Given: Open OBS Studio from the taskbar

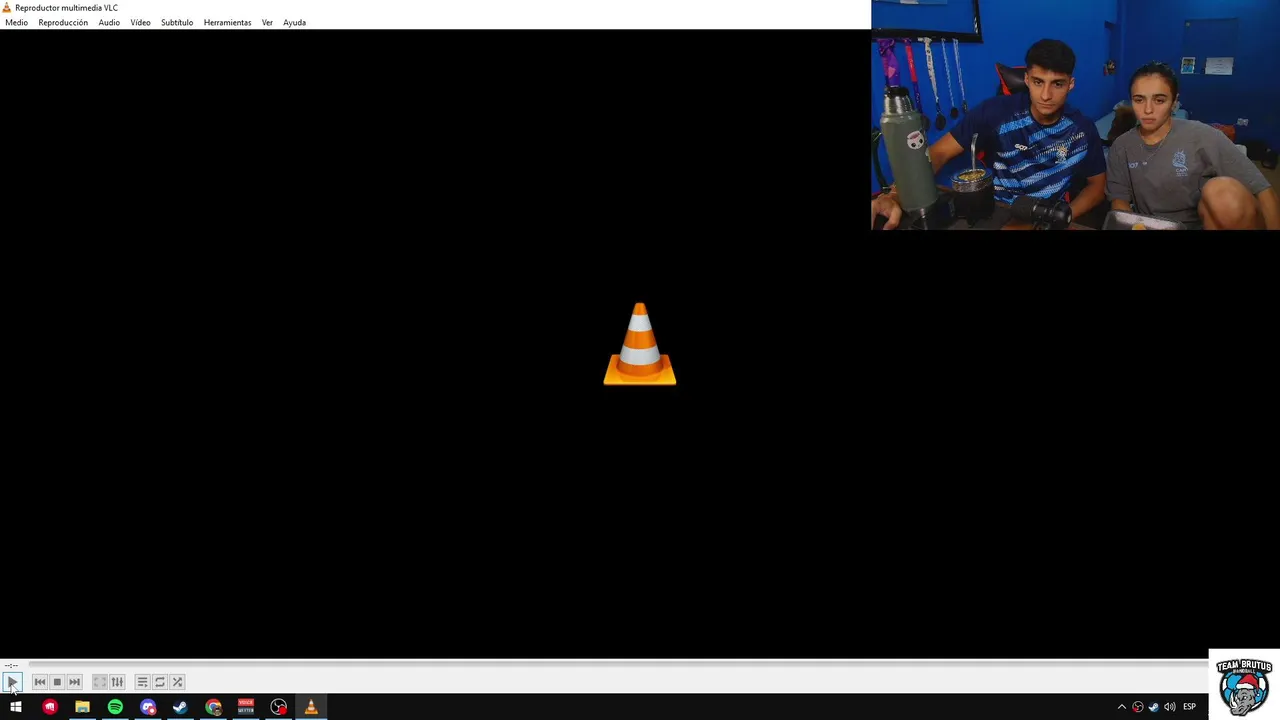Looking at the screenshot, I should pyautogui.click(x=278, y=707).
